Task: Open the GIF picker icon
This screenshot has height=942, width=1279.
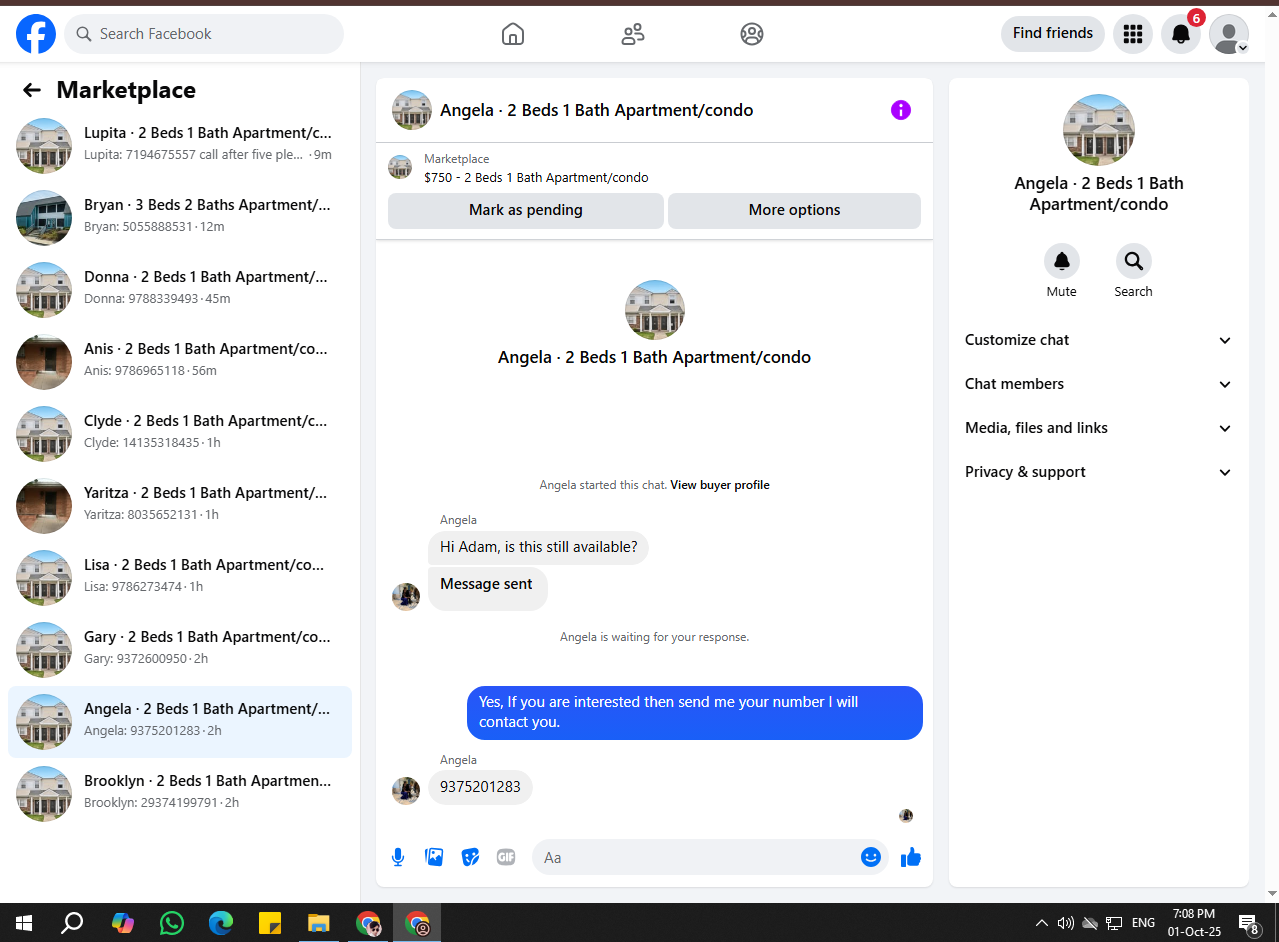Action: click(x=506, y=857)
